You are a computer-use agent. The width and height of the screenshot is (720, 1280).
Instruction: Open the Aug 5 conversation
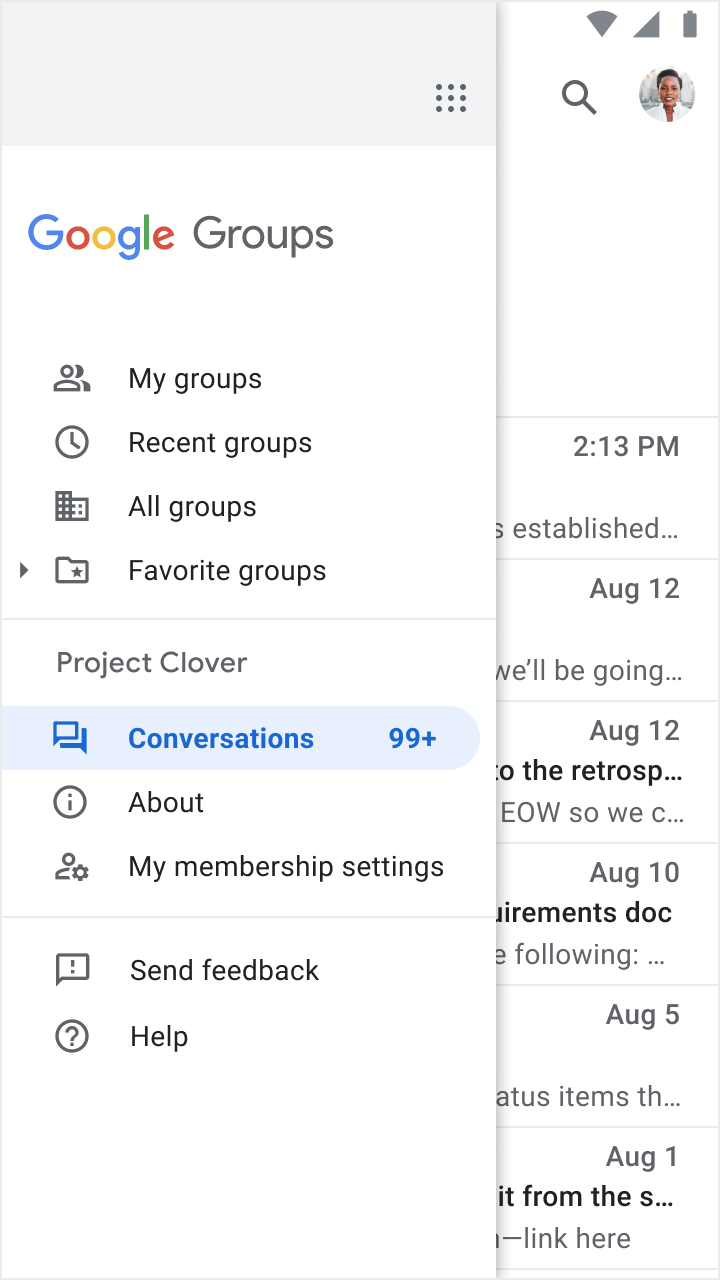[608, 1056]
